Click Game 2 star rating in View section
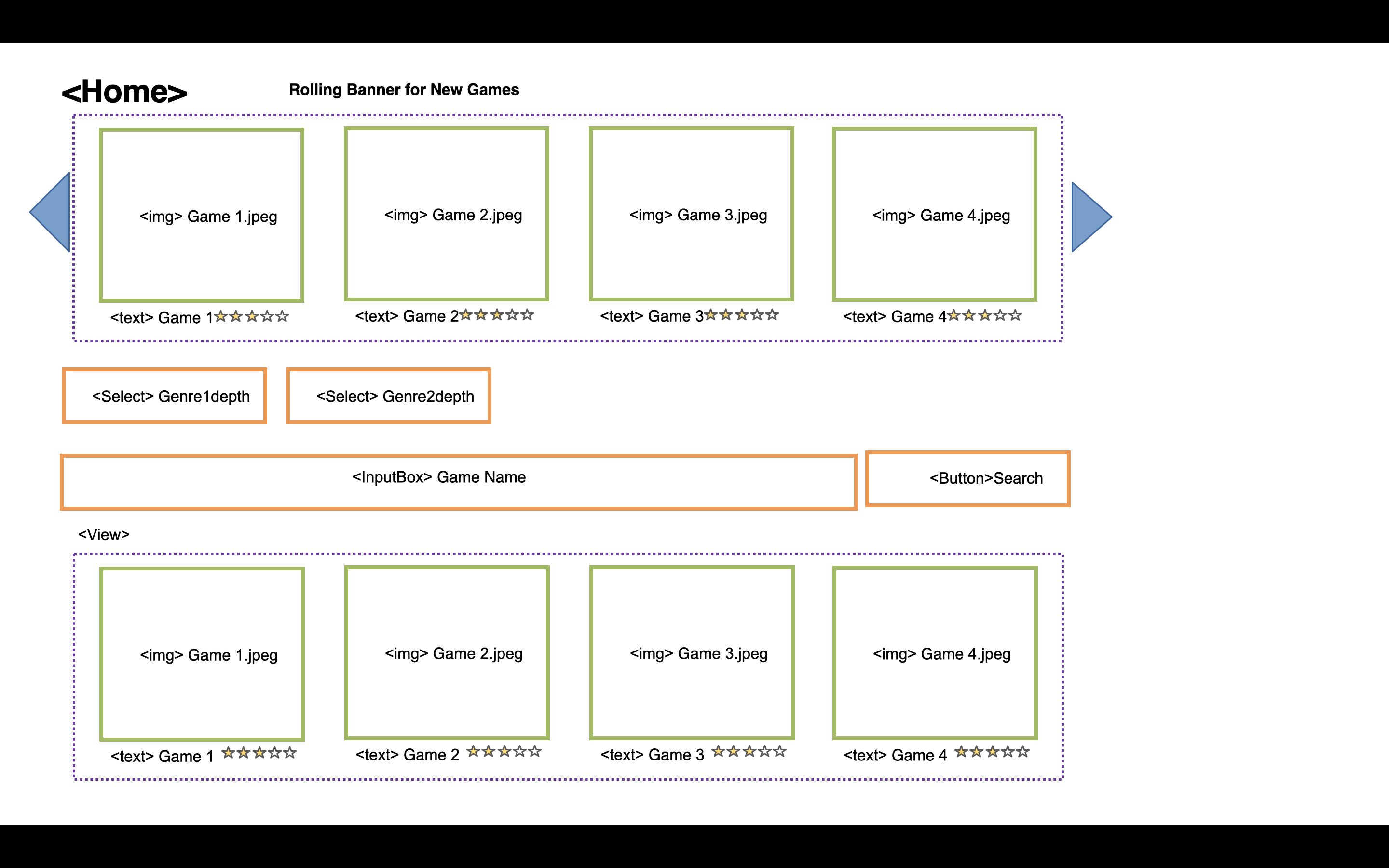Image resolution: width=1389 pixels, height=868 pixels. click(504, 751)
